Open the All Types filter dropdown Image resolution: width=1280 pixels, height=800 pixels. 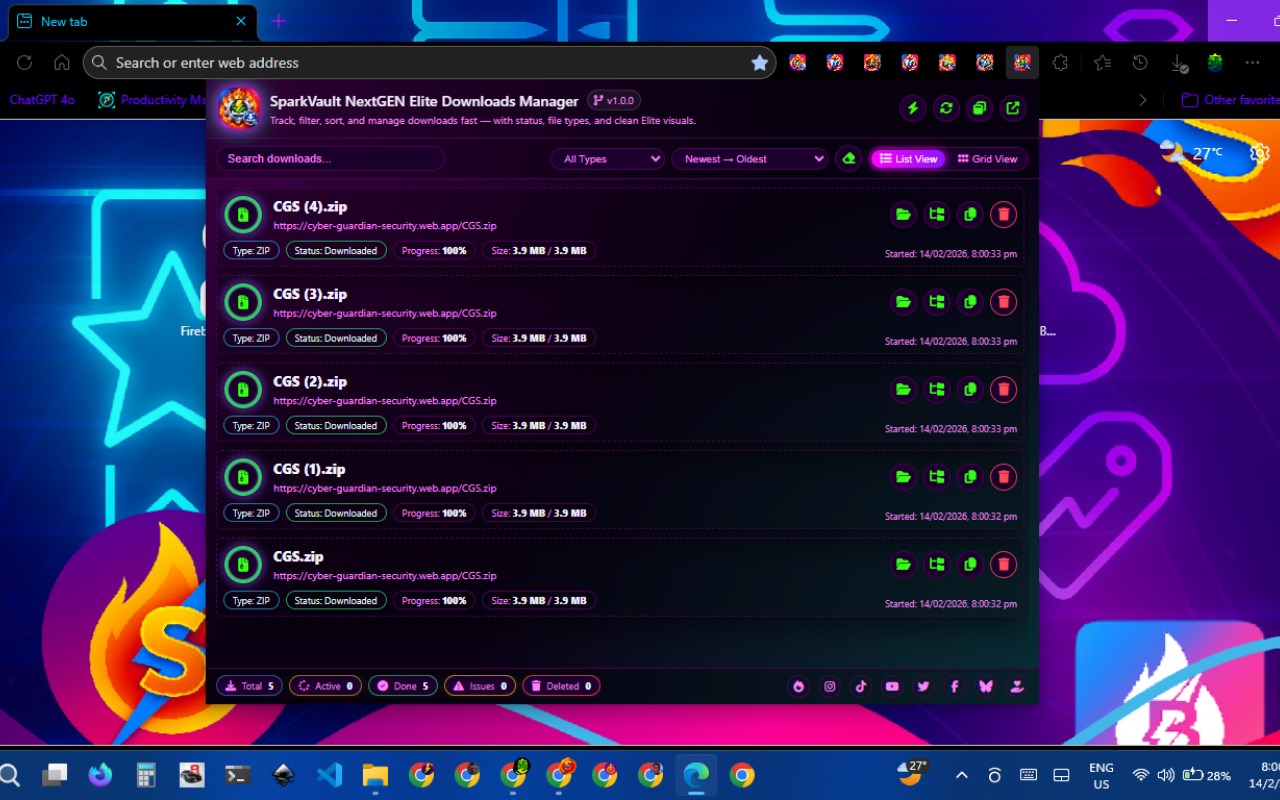click(x=608, y=159)
